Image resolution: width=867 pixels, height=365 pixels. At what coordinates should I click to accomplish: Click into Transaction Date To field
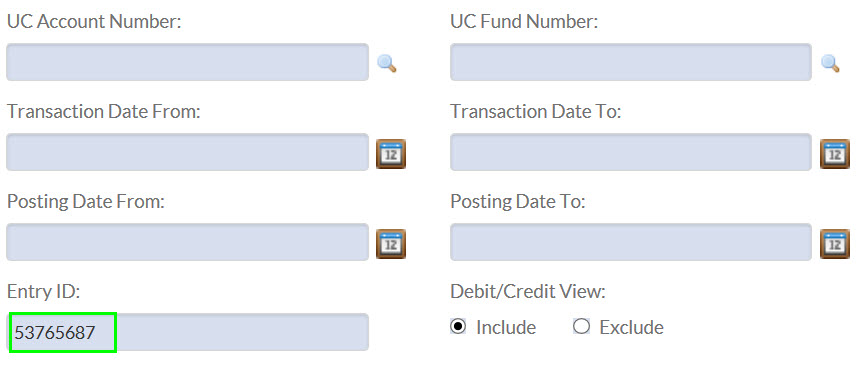click(631, 152)
